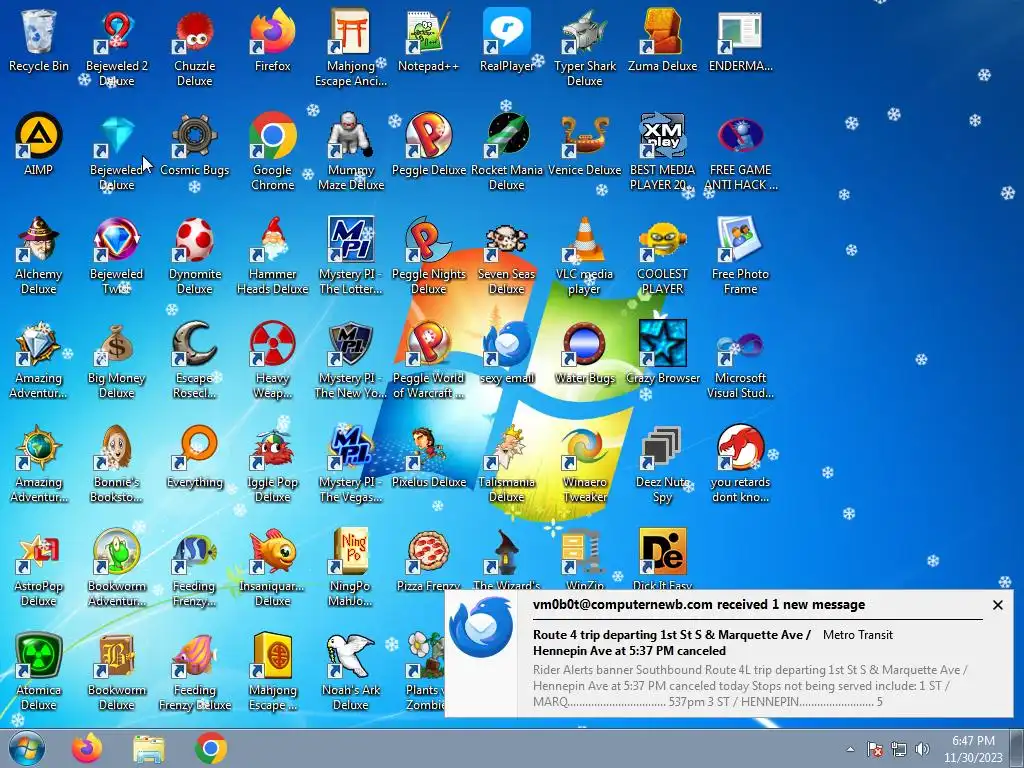This screenshot has width=1024, height=768.
Task: Select the Alchemy Deluxe wizard icon
Action: coord(39,256)
